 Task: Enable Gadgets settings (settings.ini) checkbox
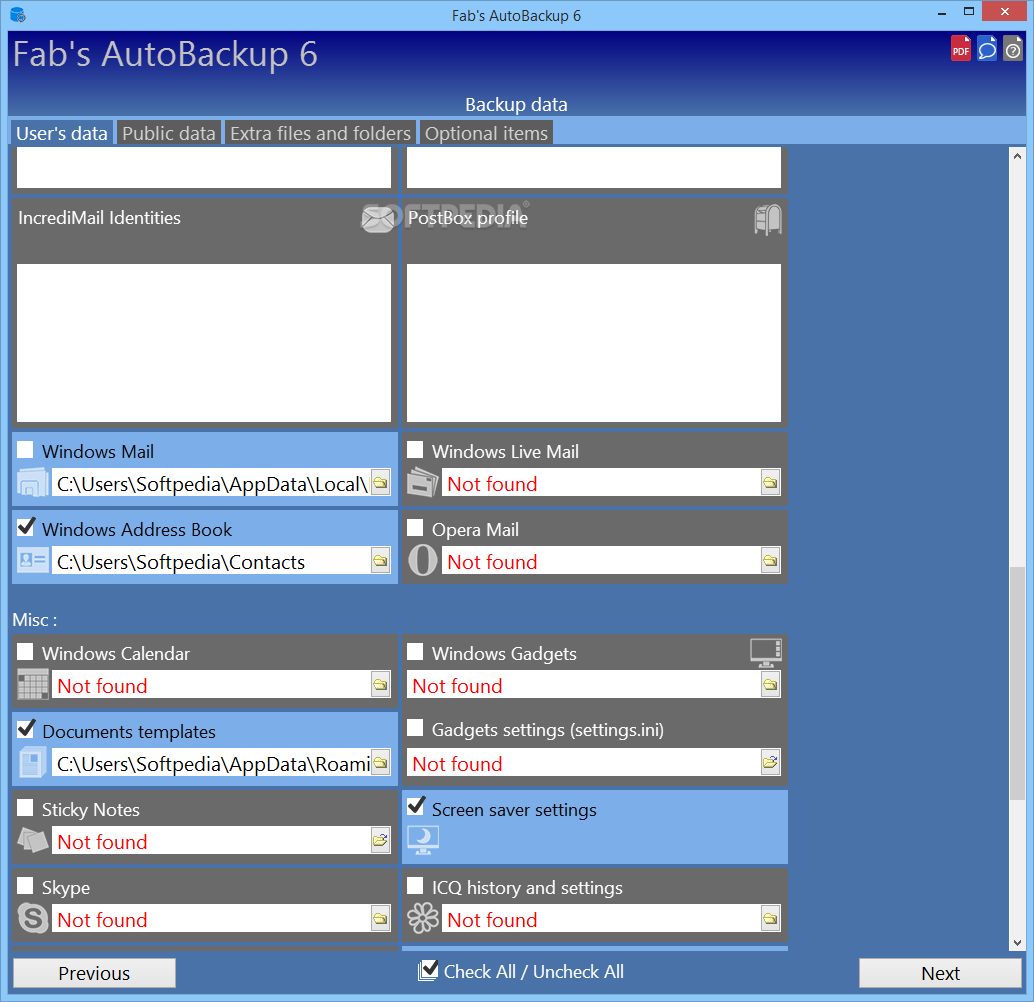point(415,728)
